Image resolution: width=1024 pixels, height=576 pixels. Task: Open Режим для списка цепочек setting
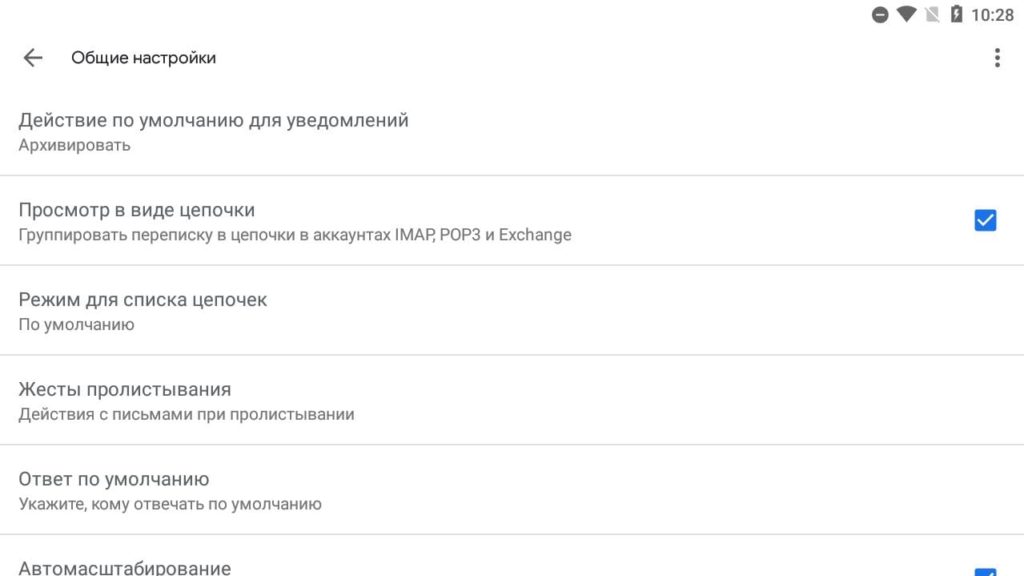pos(512,310)
